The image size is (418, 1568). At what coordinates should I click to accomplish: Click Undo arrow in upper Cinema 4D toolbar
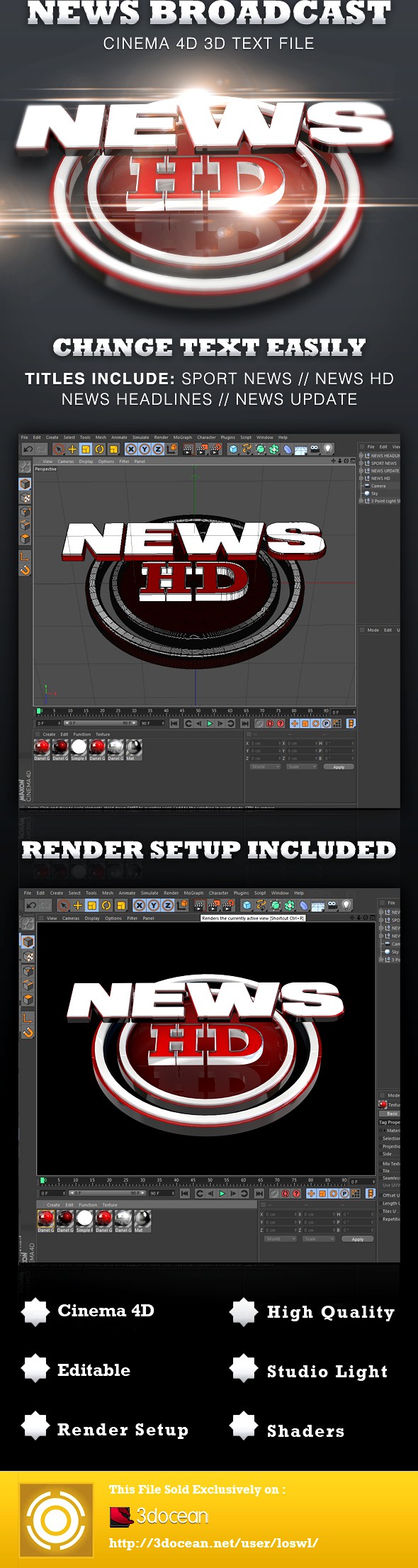click(x=27, y=449)
